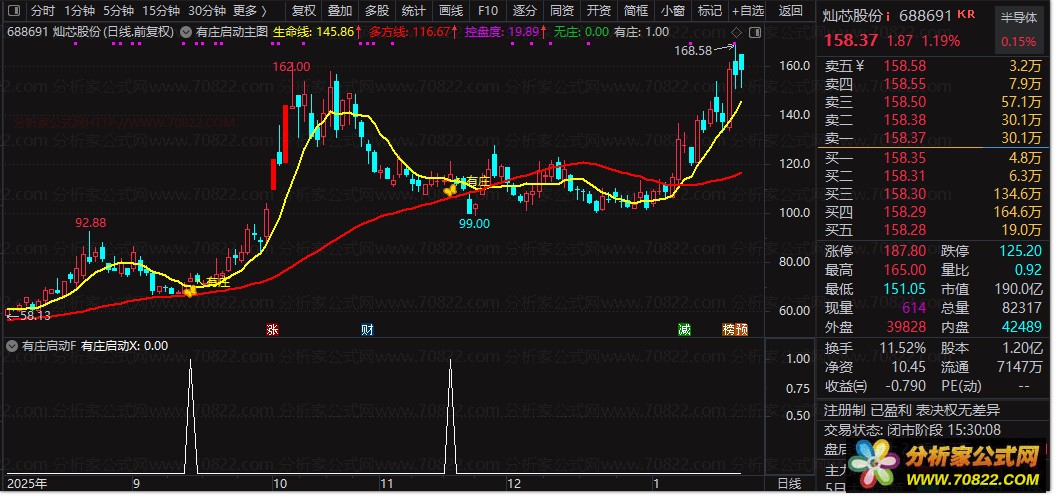
Task: Select the 30分钟 period tab
Action: tap(206, 11)
